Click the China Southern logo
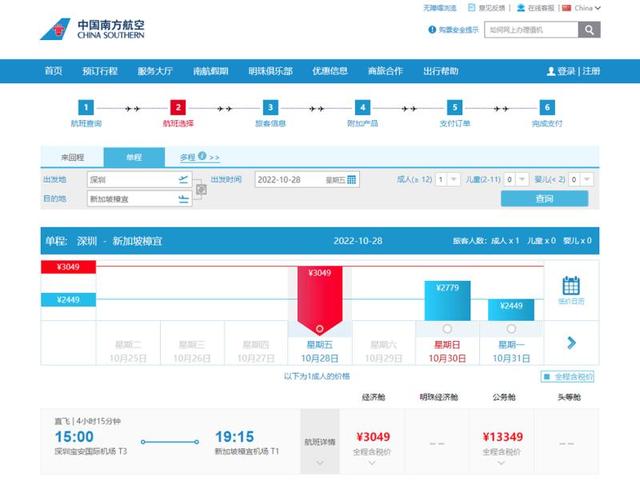This screenshot has height=493, width=640. [x=92, y=29]
